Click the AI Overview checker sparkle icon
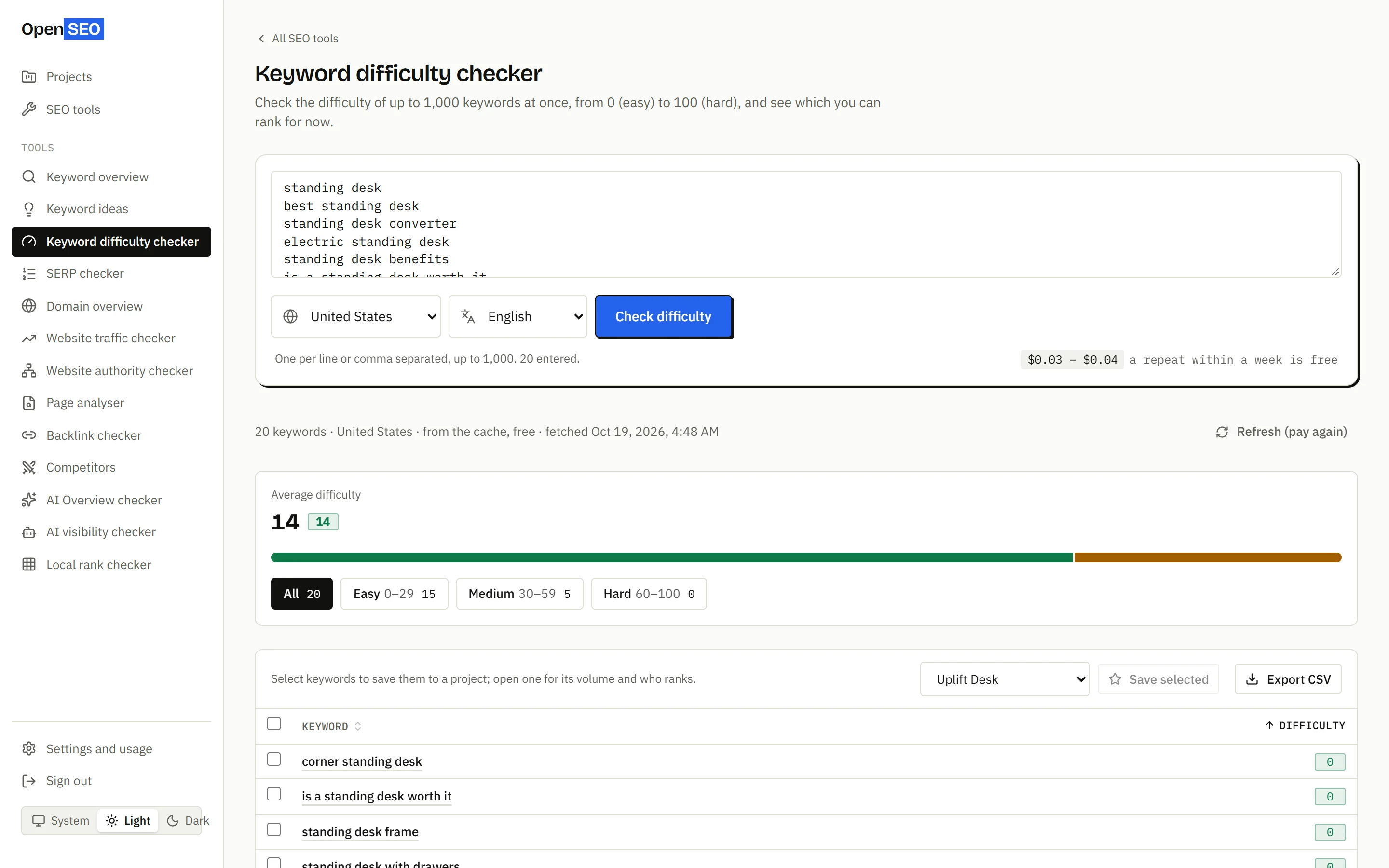Screen dimensions: 1389x868 coord(29,500)
